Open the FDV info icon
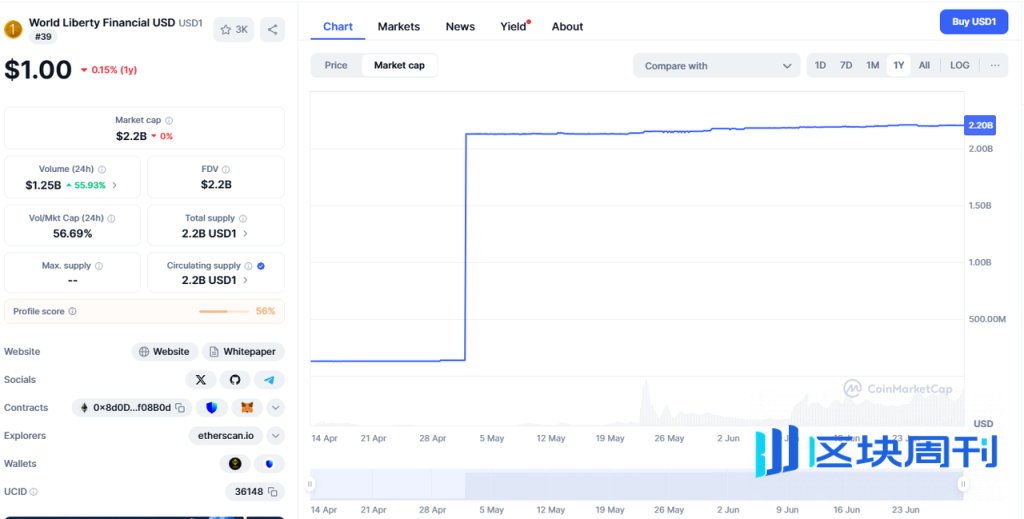Image resolution: width=1024 pixels, height=519 pixels. pyautogui.click(x=225, y=170)
